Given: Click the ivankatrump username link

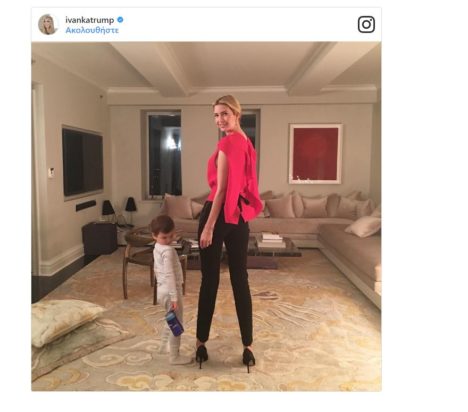Looking at the screenshot, I should pyautogui.click(x=90, y=20).
